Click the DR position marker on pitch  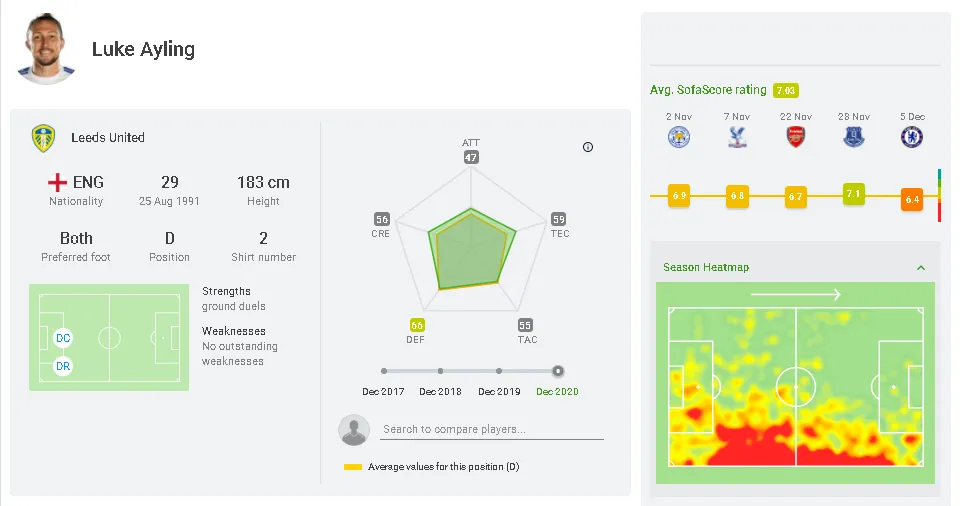63,366
